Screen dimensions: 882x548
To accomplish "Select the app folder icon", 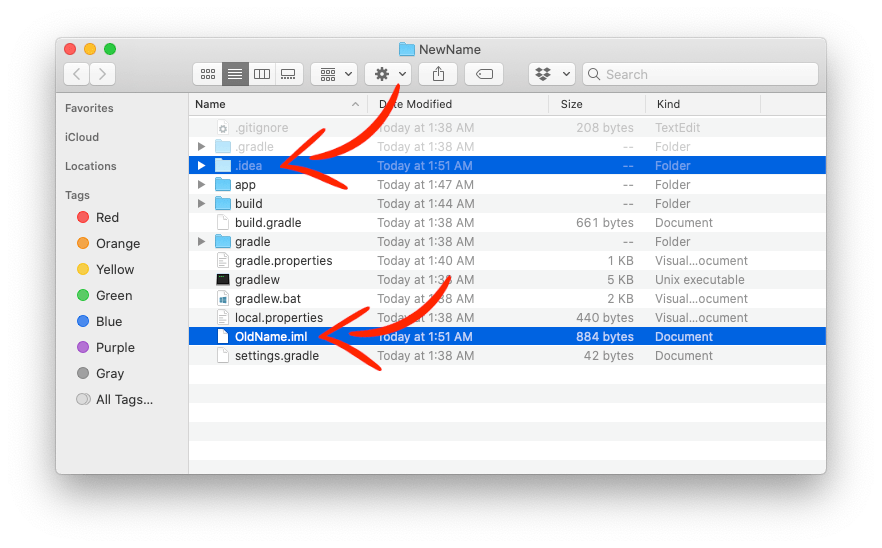I will click(x=223, y=185).
